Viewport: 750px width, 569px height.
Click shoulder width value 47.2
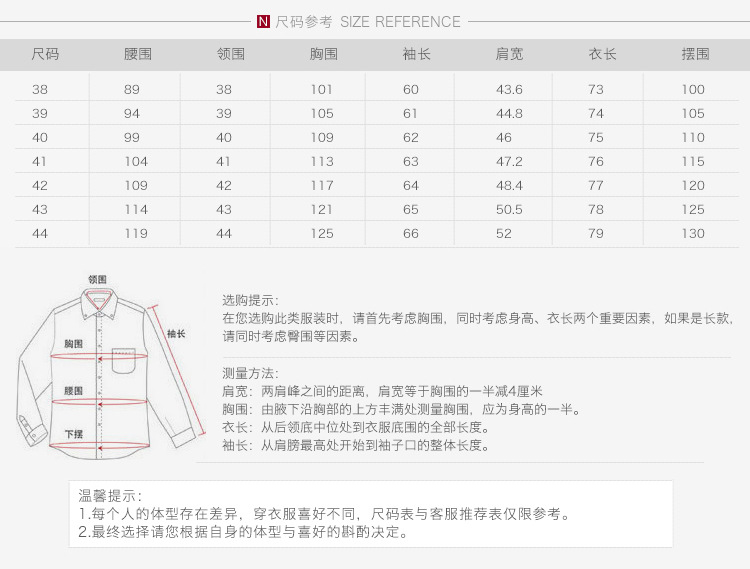(509, 162)
